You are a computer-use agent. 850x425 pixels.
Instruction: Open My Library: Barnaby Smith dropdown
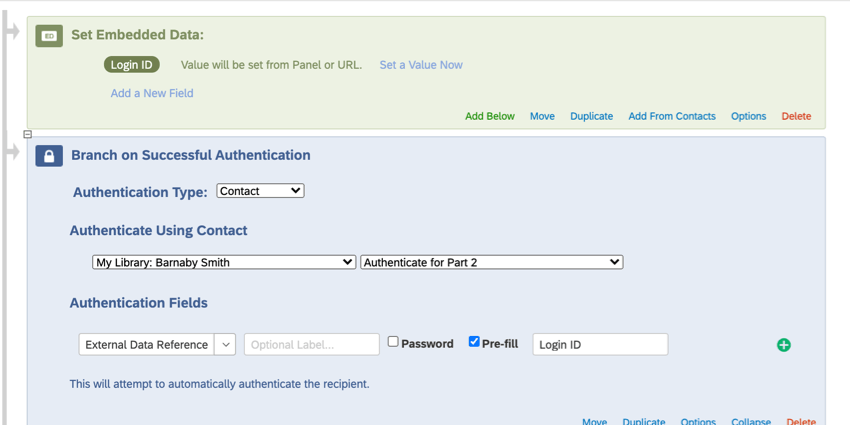224,262
